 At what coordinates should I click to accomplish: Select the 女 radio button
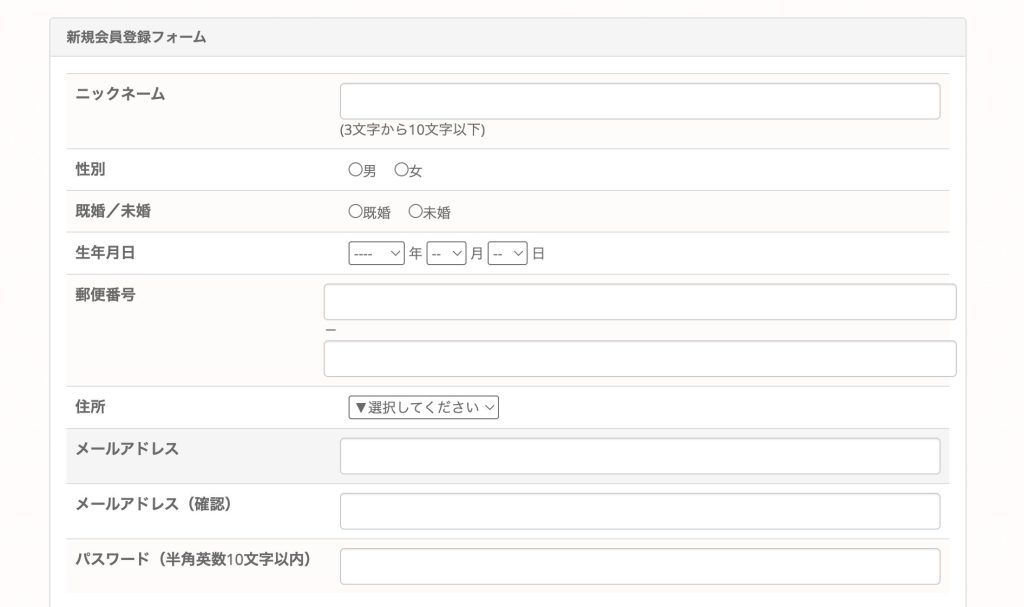tap(401, 170)
